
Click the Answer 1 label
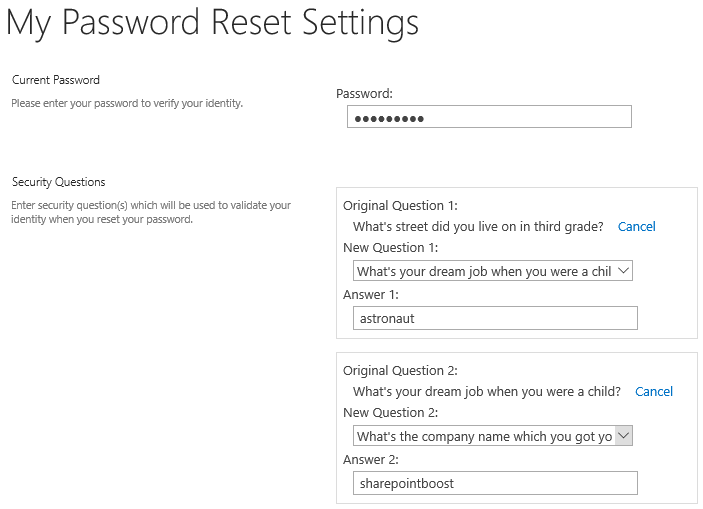(370, 295)
